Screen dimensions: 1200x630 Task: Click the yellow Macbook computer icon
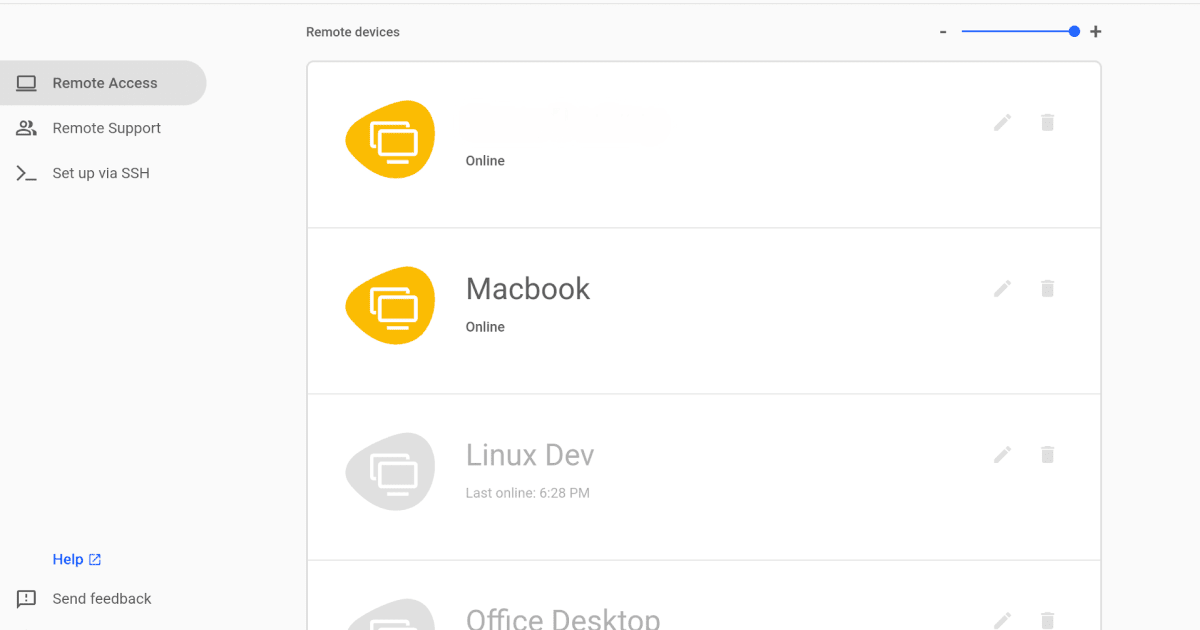(x=390, y=305)
